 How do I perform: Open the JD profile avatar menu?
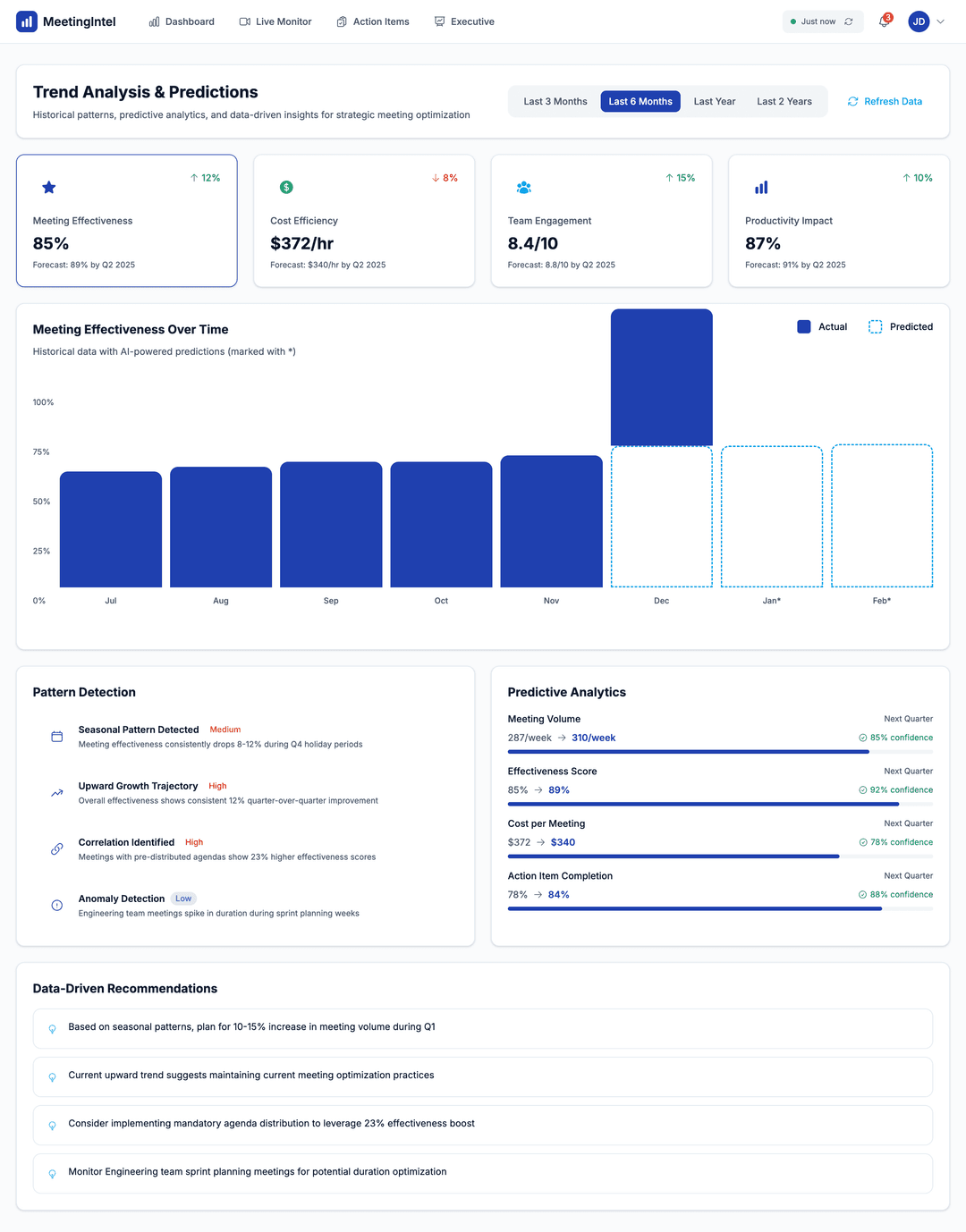click(919, 21)
